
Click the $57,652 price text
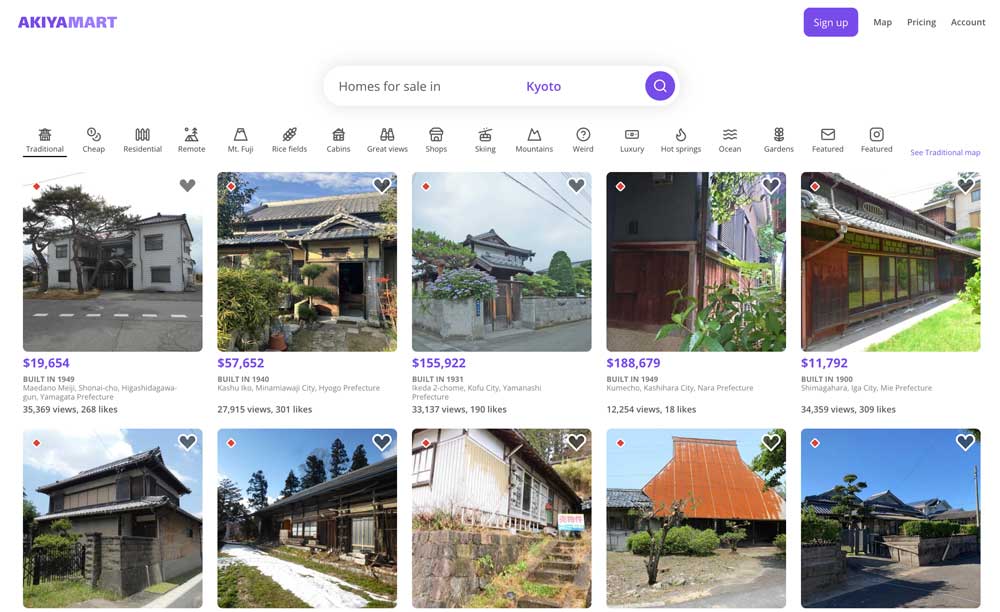pyautogui.click(x=240, y=363)
